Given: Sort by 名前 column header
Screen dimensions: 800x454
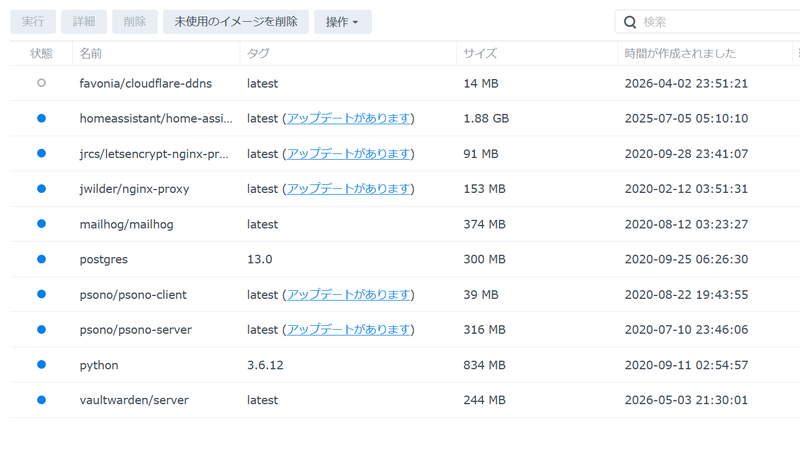Looking at the screenshot, I should click(x=156, y=54).
